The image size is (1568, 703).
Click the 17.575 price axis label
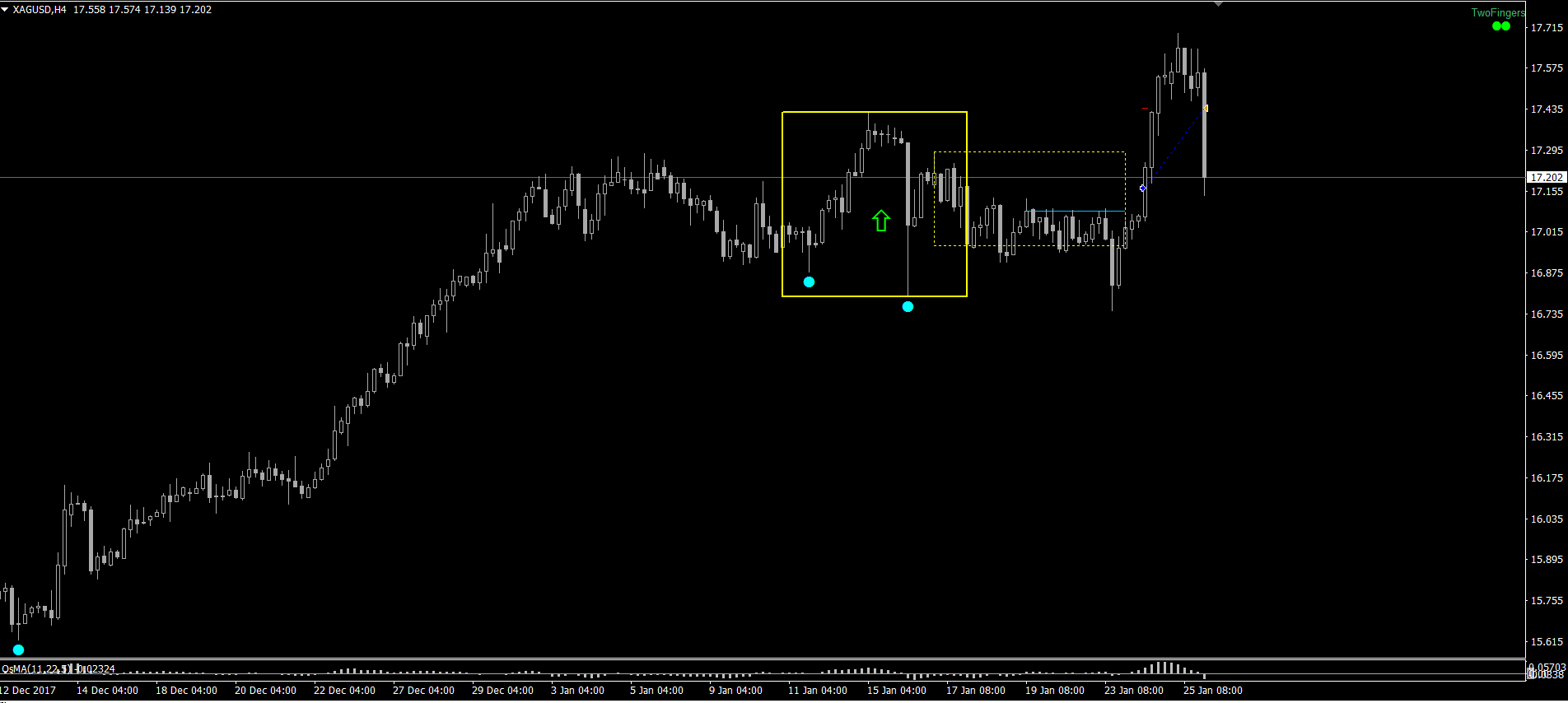[1547, 68]
